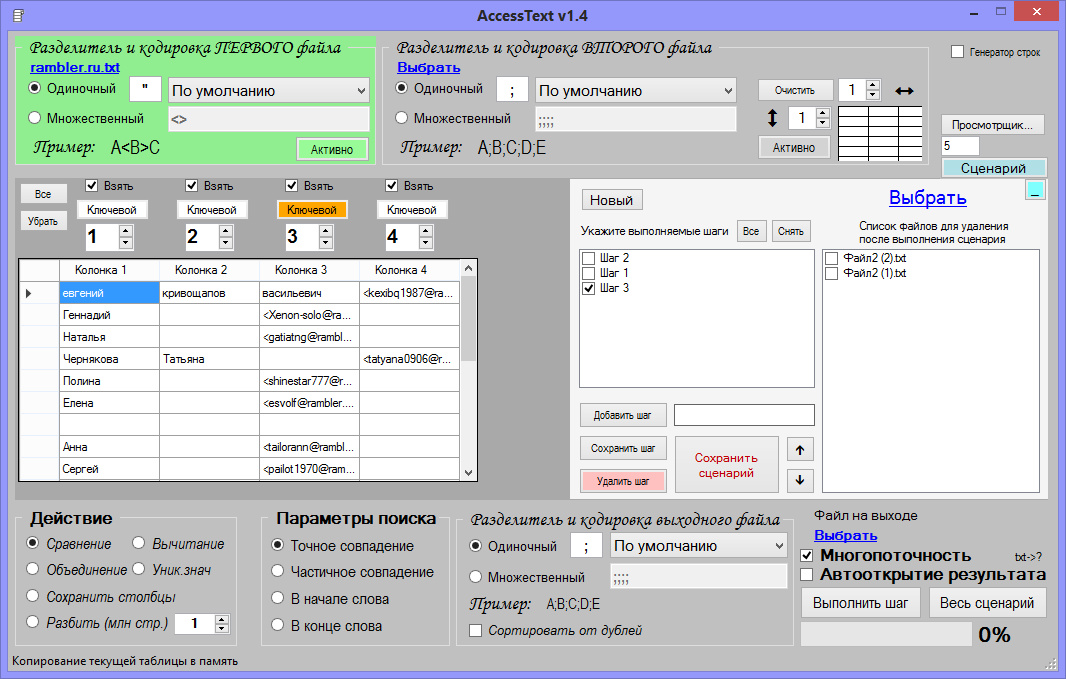
Task: Select the Объединение action radio
Action: coord(33,569)
